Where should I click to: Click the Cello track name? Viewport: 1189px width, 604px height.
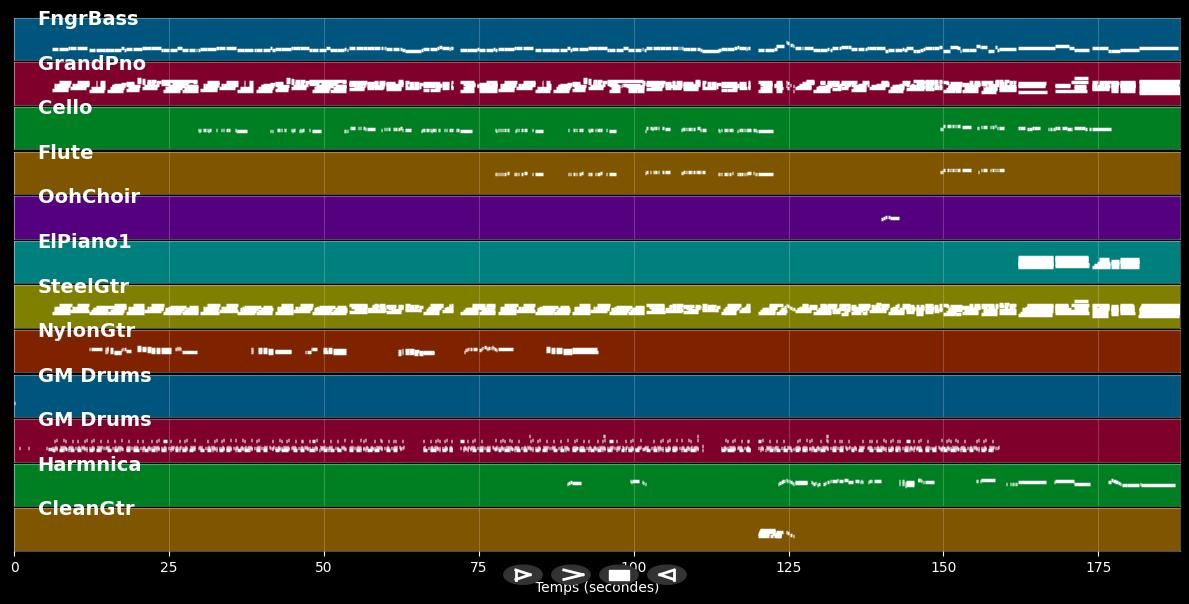pyautogui.click(x=65, y=108)
